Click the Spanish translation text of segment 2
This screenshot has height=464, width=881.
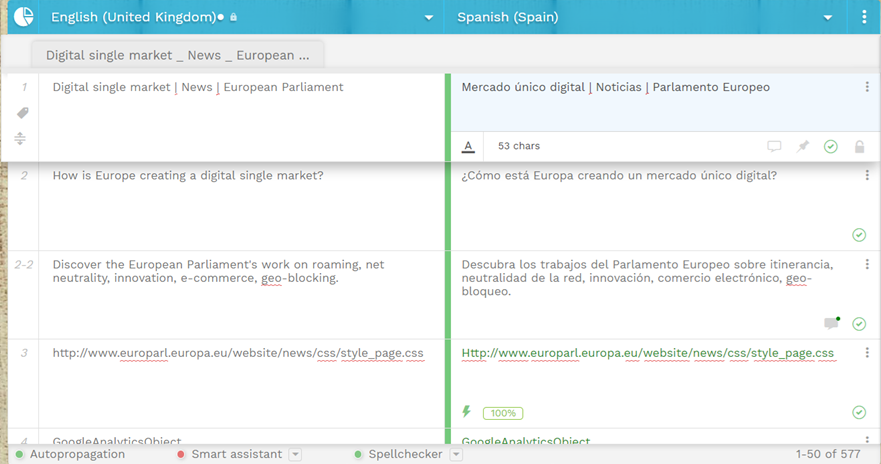pos(619,176)
